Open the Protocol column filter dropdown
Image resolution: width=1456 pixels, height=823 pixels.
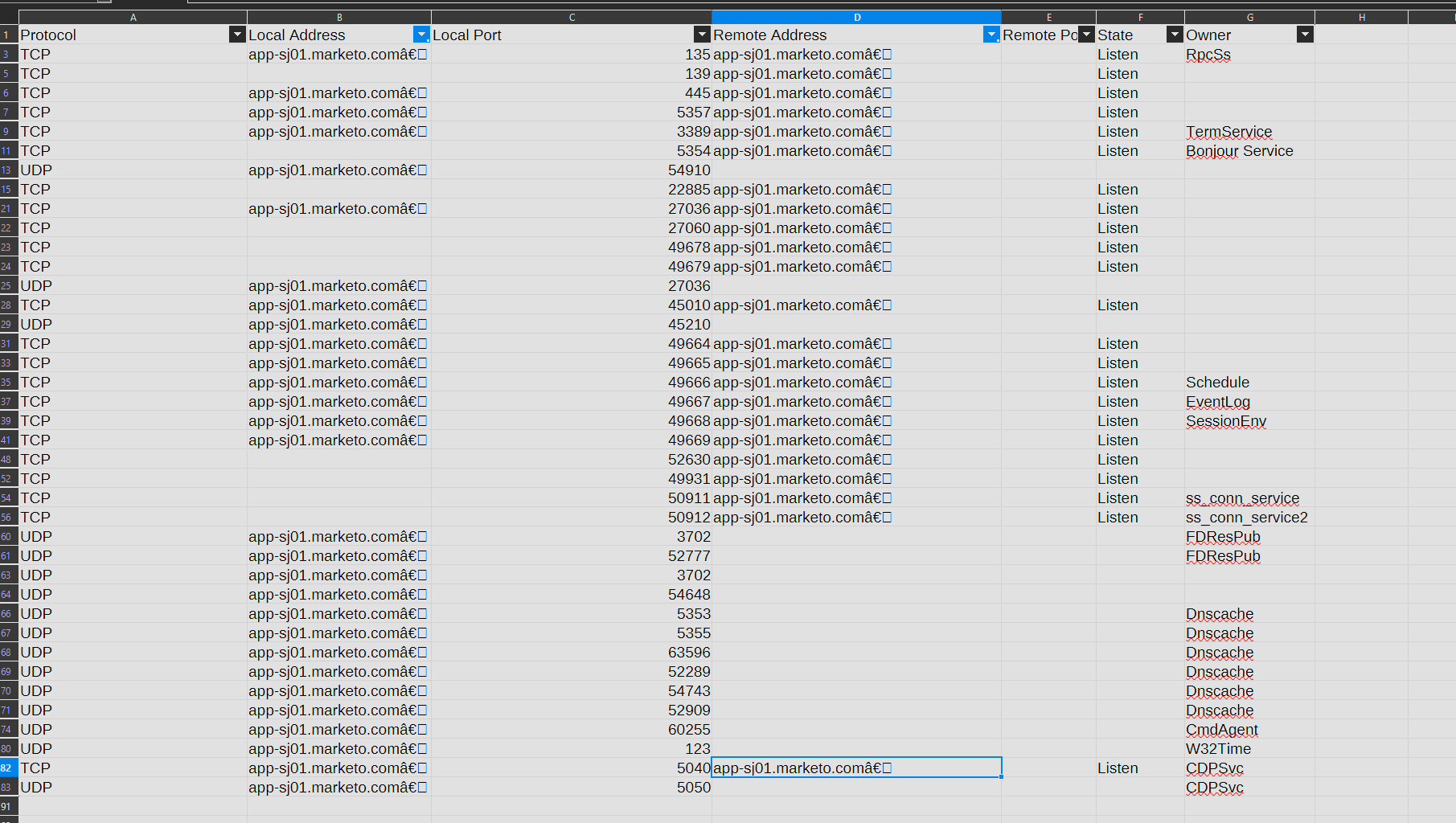pos(236,35)
